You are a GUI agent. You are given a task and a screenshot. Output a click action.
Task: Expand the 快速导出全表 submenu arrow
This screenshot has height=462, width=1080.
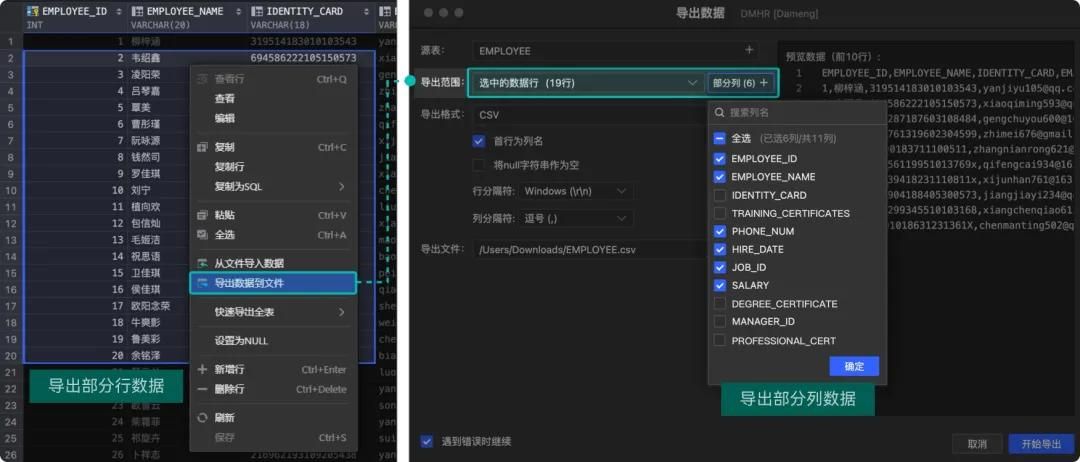click(x=341, y=312)
